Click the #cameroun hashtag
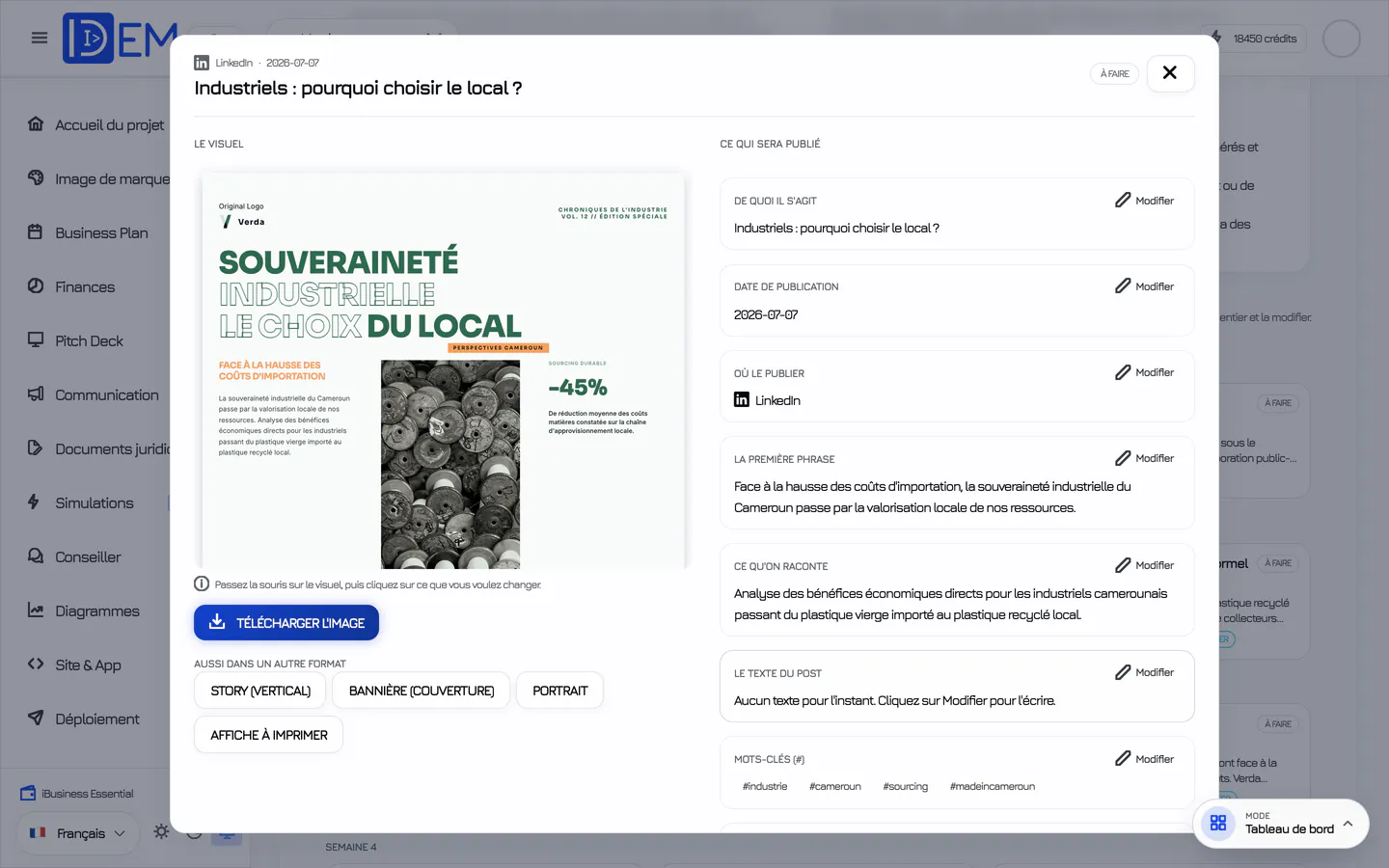This screenshot has width=1389, height=868. pos(835,787)
